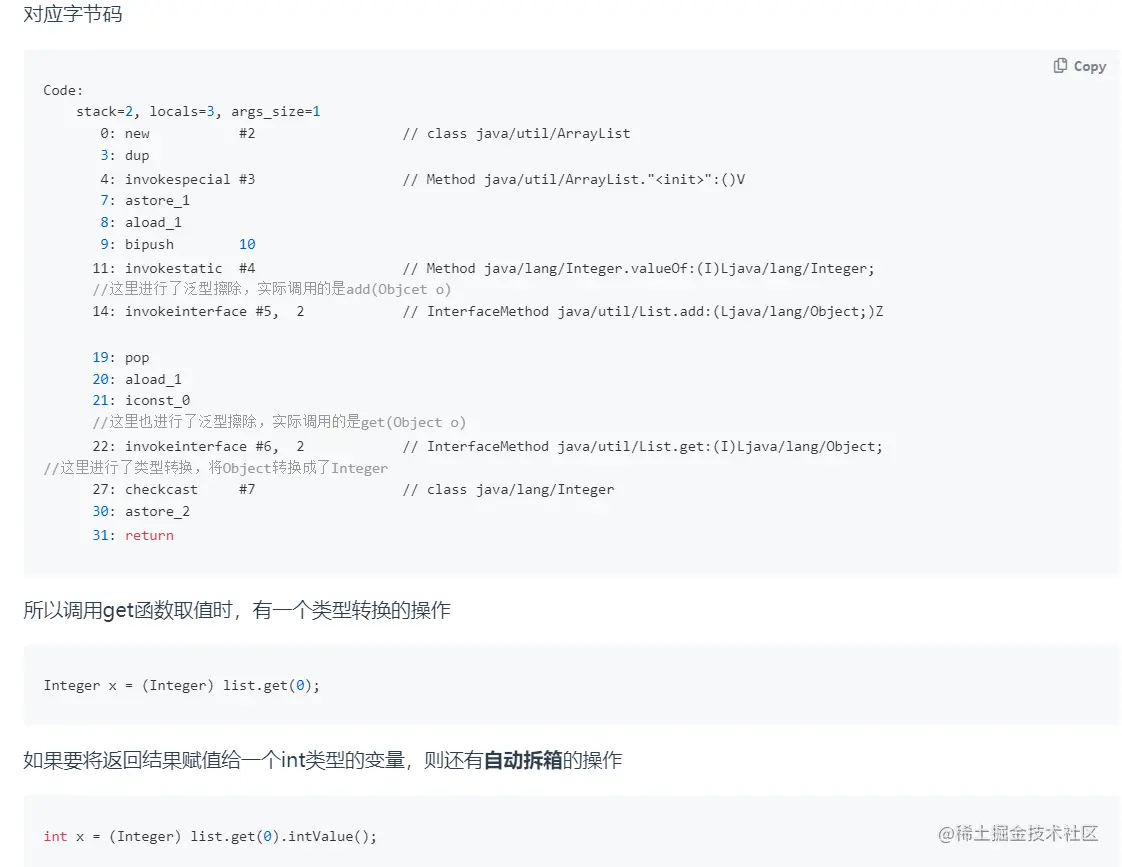Screen dimensions: 1122x867
Task: Click the stack=2, locals=3 line
Action: (198, 112)
